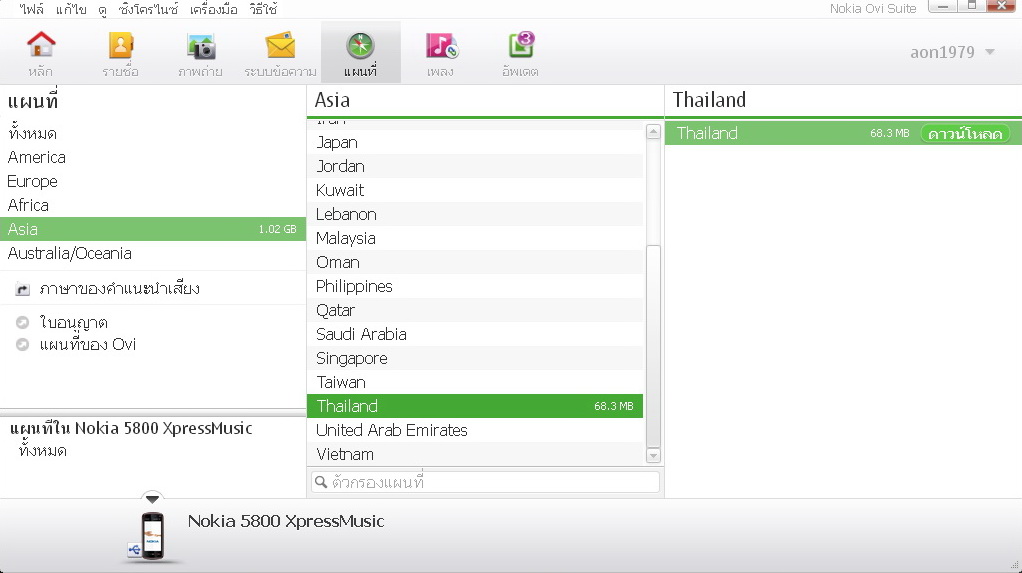Select the Australia/Oceania region
1022x573 pixels.
70,253
